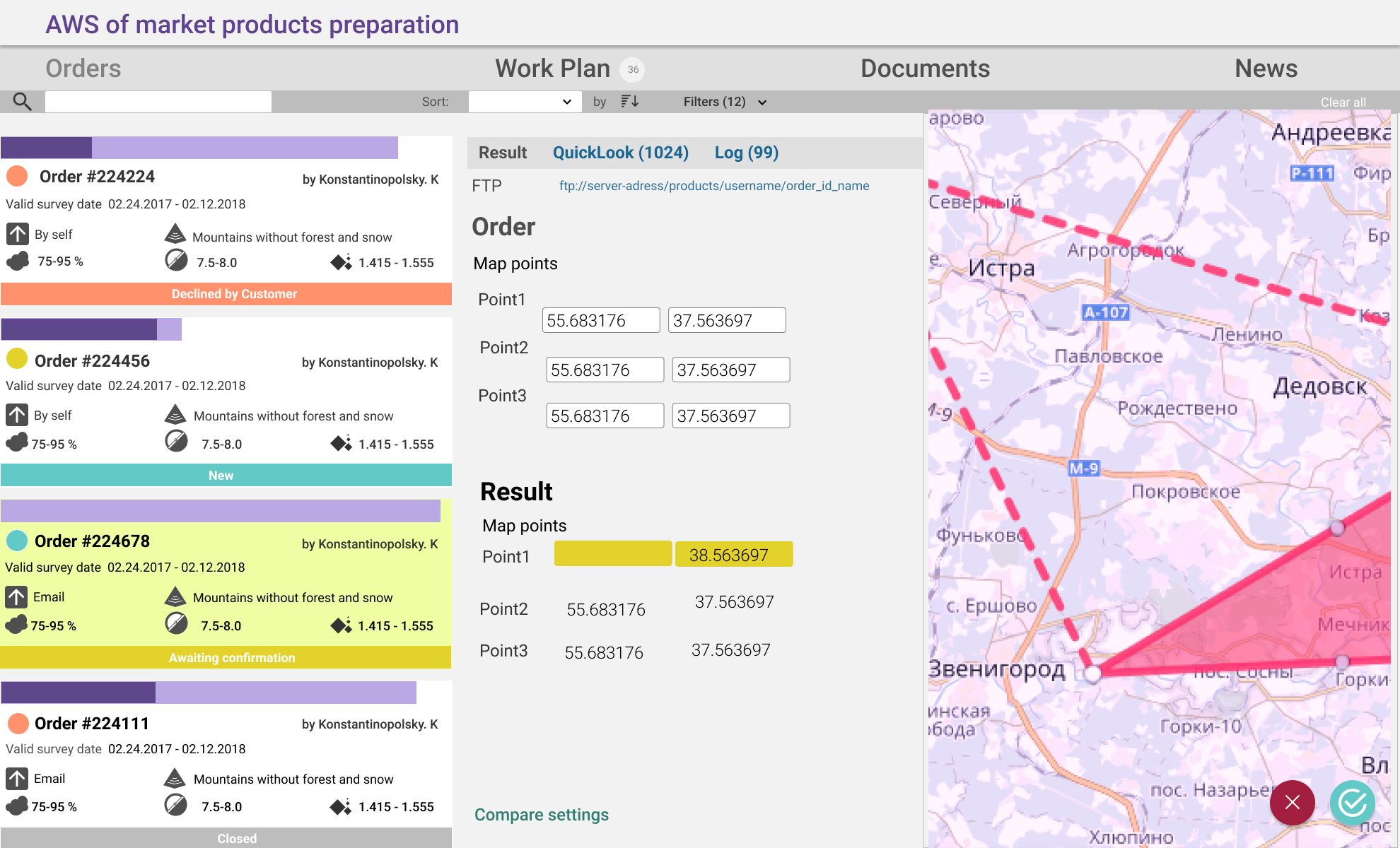
Task: Open the Compare settings link
Action: (541, 815)
